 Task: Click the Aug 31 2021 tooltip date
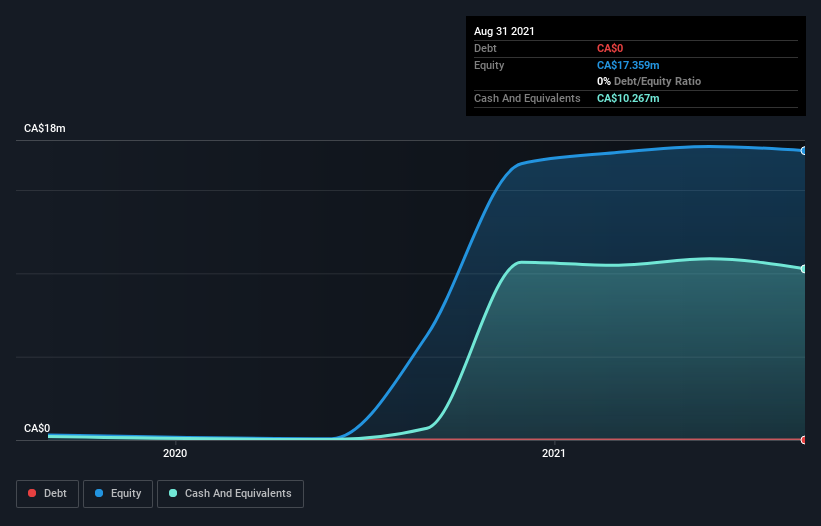point(504,31)
